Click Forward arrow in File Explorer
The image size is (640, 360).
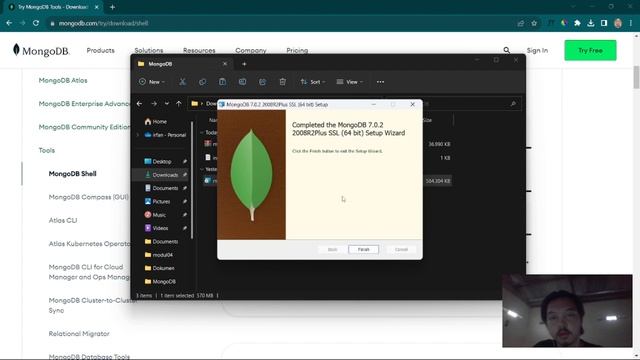[x=154, y=104]
